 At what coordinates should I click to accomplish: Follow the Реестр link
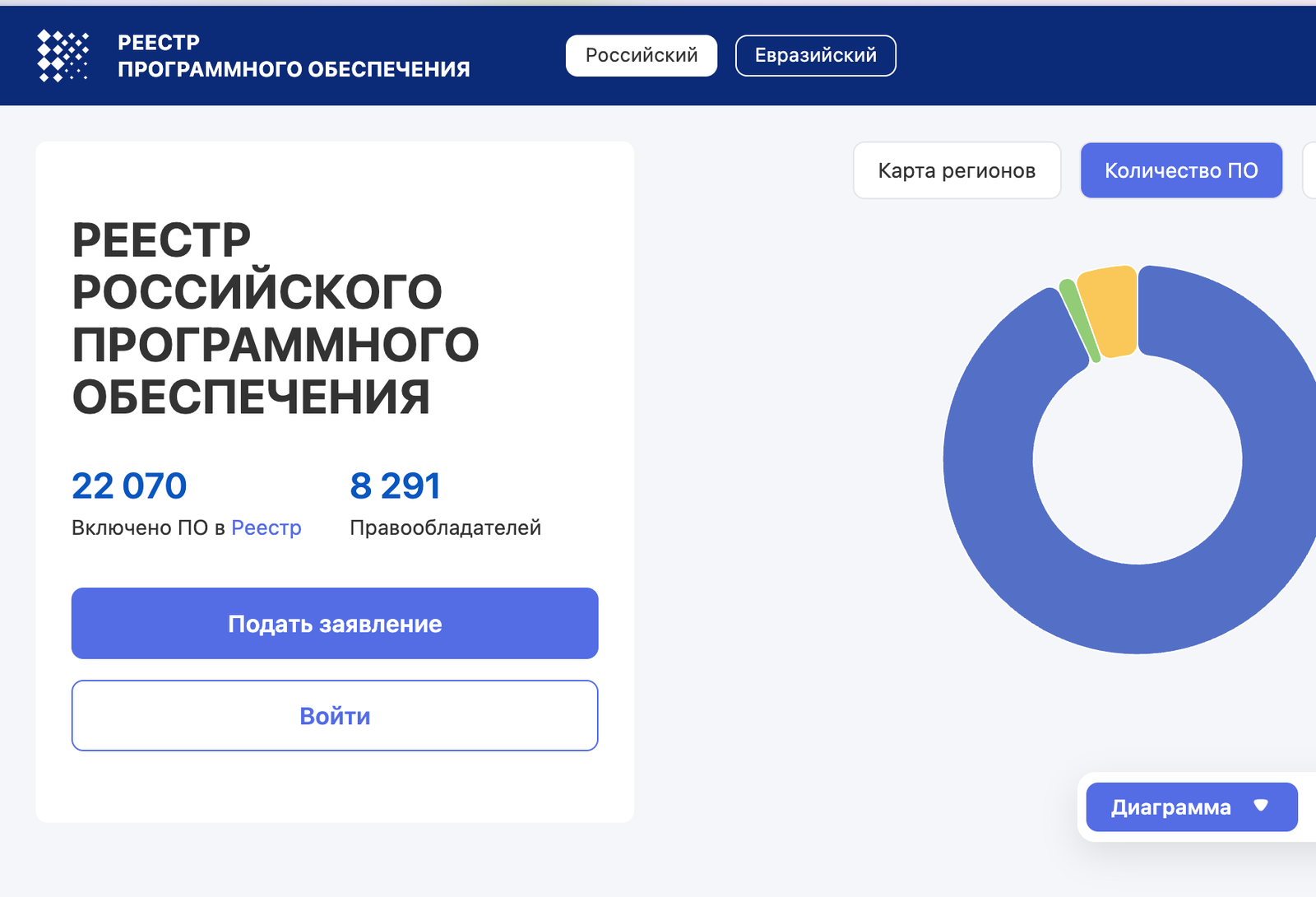click(266, 528)
